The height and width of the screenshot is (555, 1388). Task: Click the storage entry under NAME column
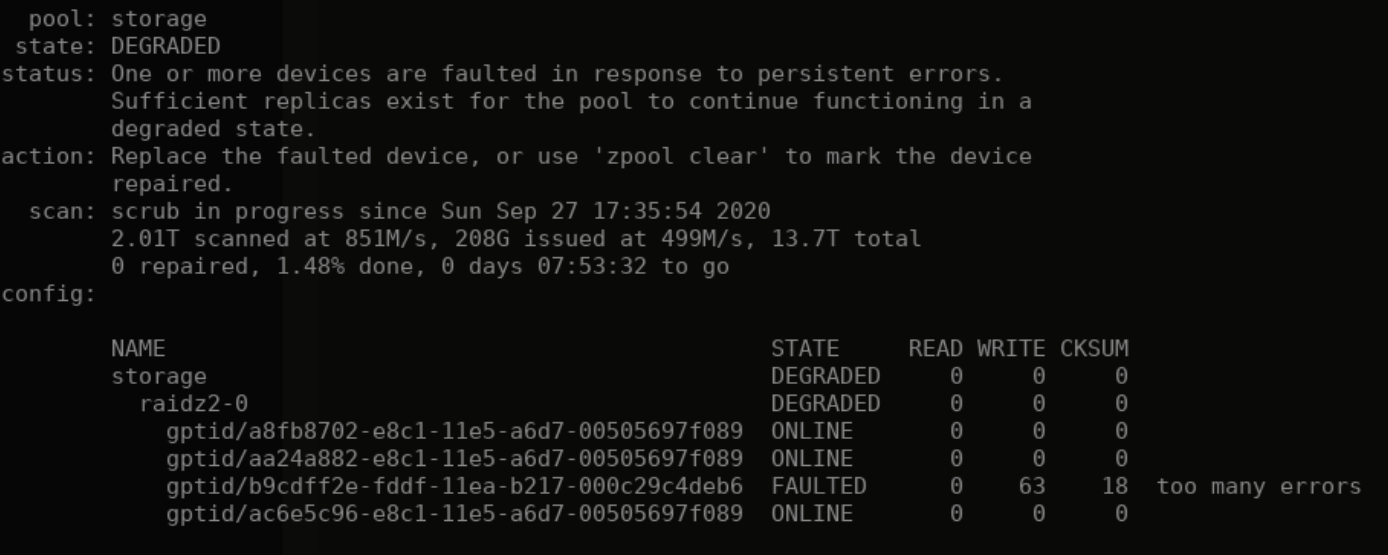coord(158,376)
